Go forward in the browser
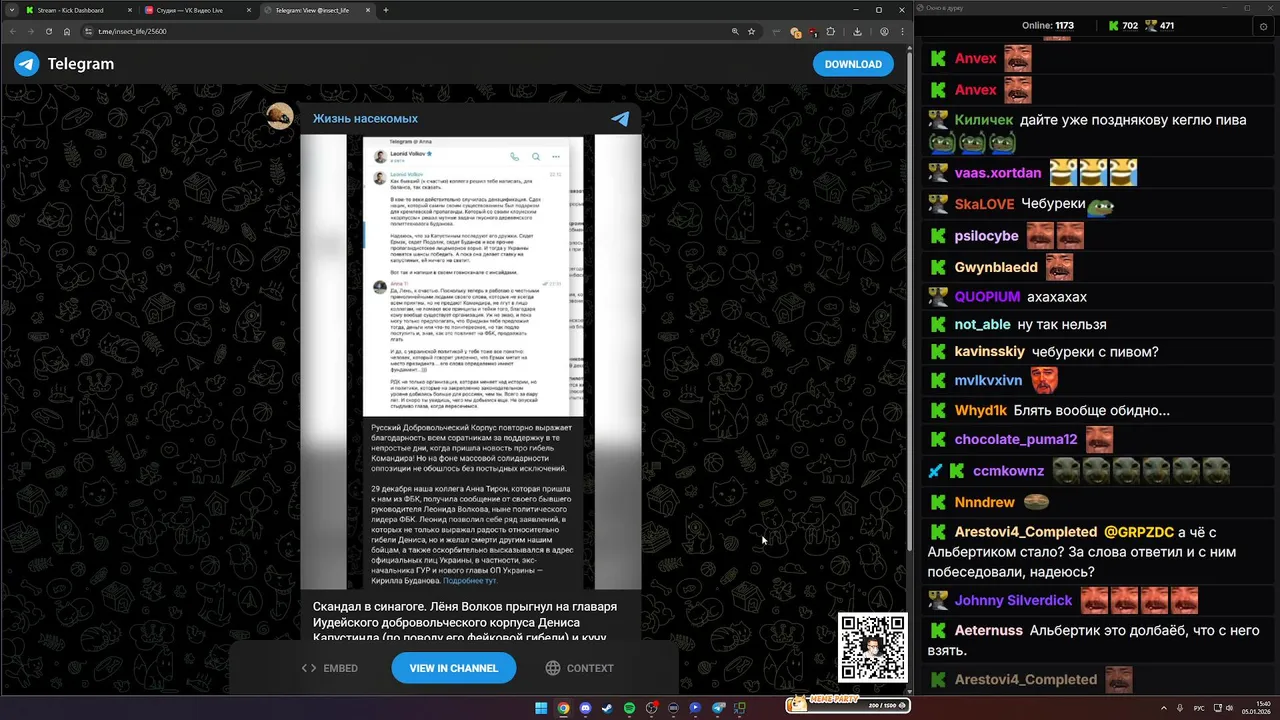1280x720 pixels. tap(31, 31)
